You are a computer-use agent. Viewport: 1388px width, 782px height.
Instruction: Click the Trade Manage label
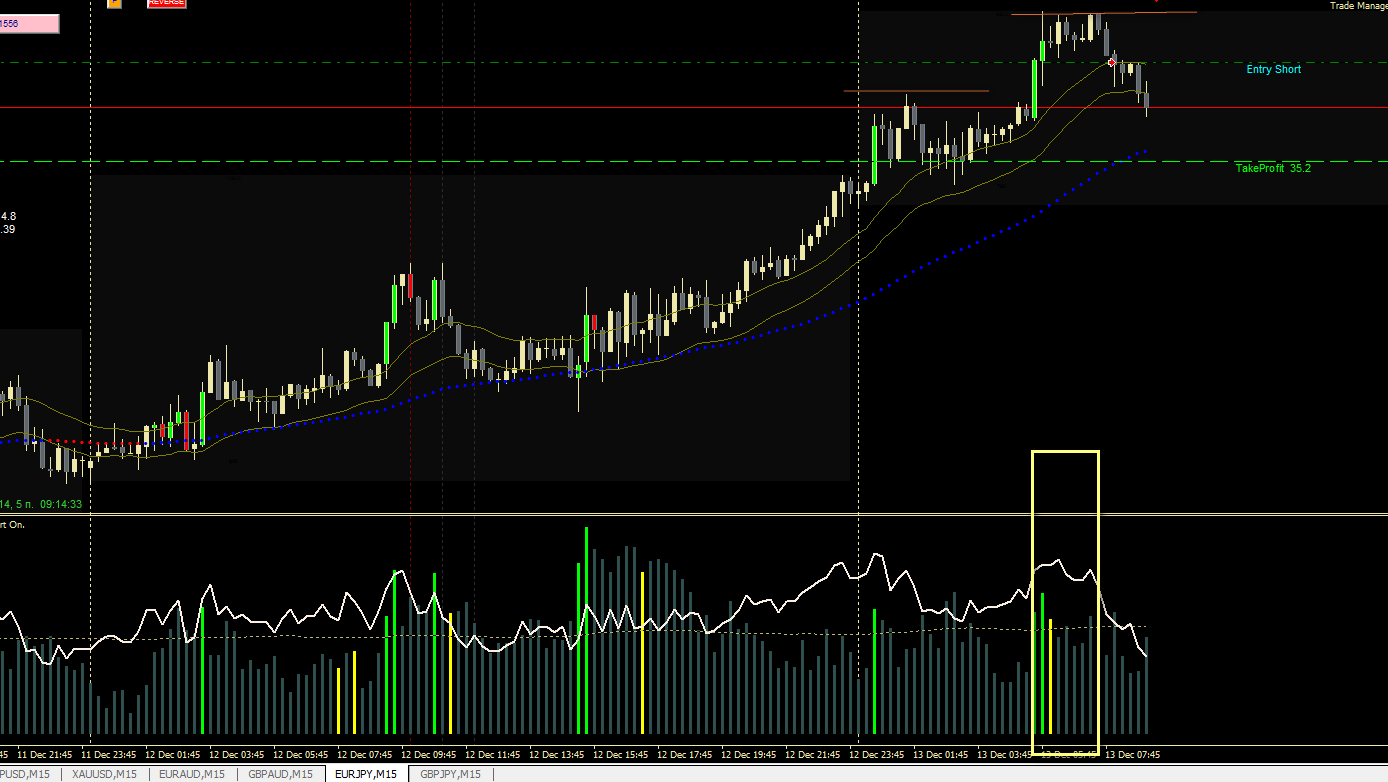[x=1358, y=6]
